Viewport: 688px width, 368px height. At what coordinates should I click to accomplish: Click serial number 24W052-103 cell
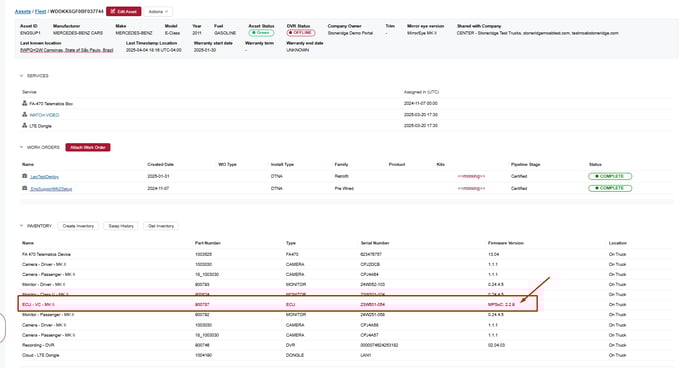[x=373, y=285]
